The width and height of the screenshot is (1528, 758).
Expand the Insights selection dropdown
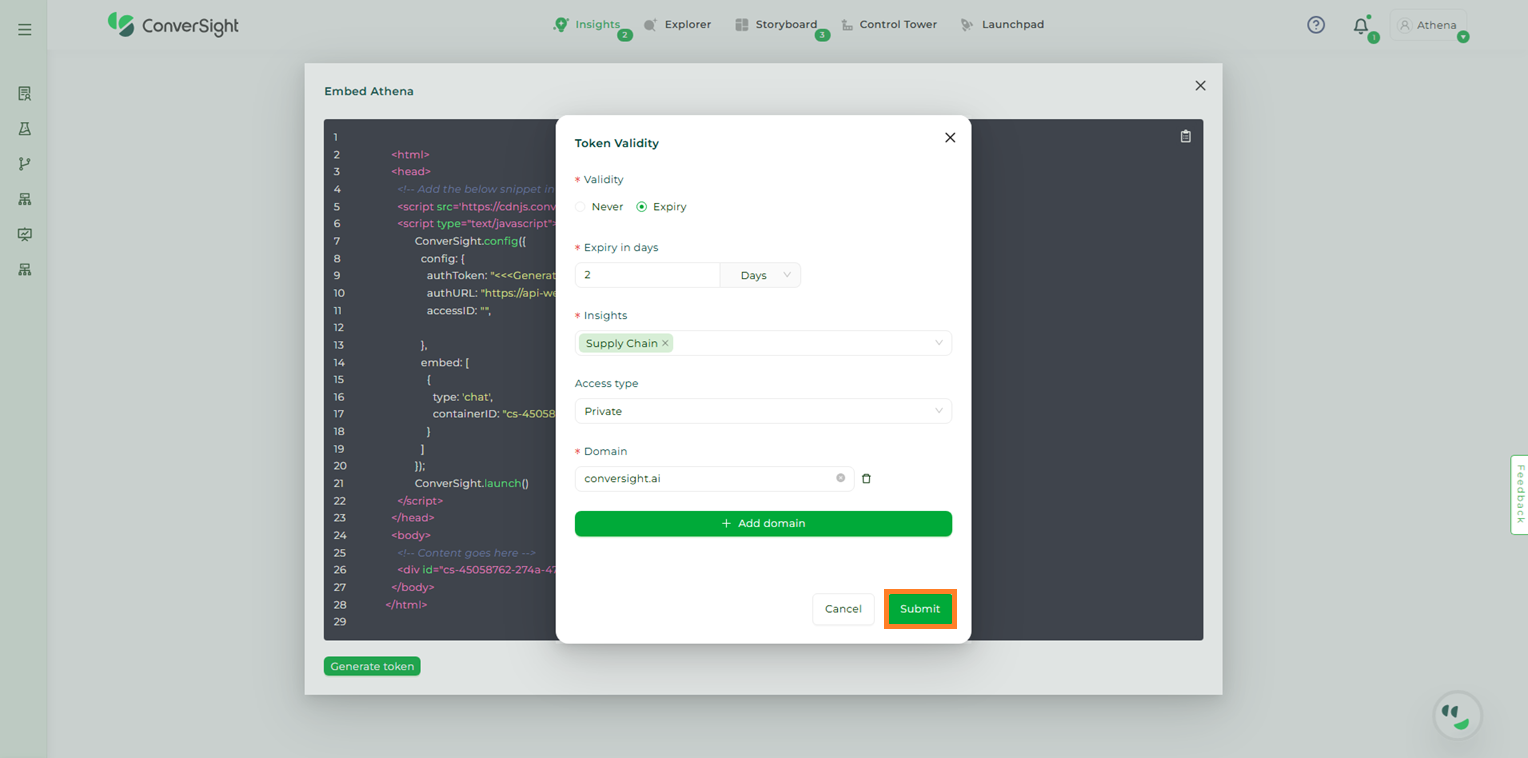coord(938,343)
